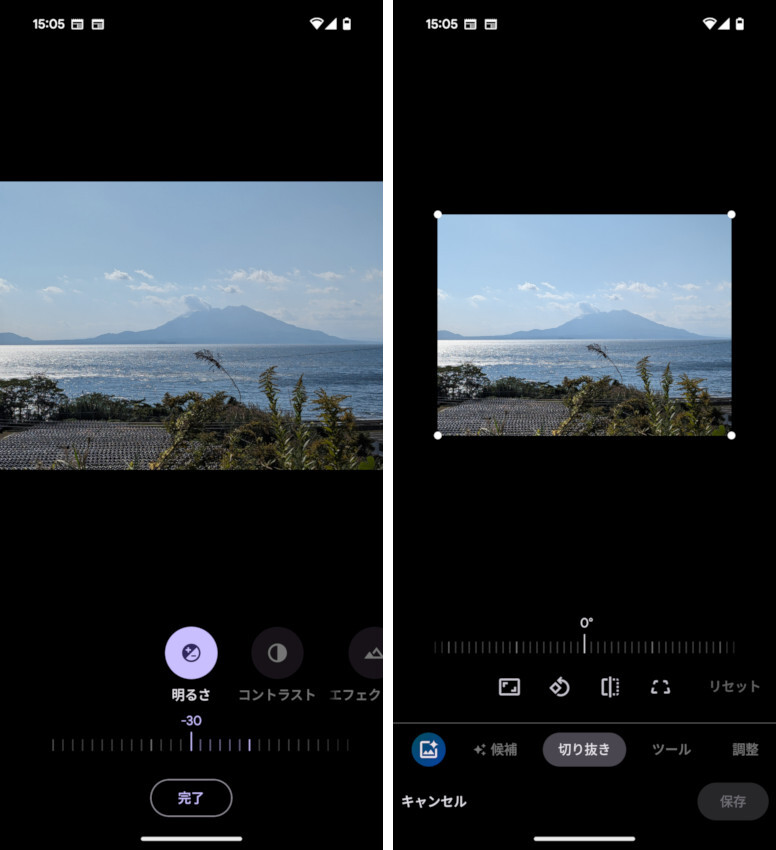776x850 pixels.
Task: Select the partially visible エフェクト icon
Action: [x=369, y=653]
